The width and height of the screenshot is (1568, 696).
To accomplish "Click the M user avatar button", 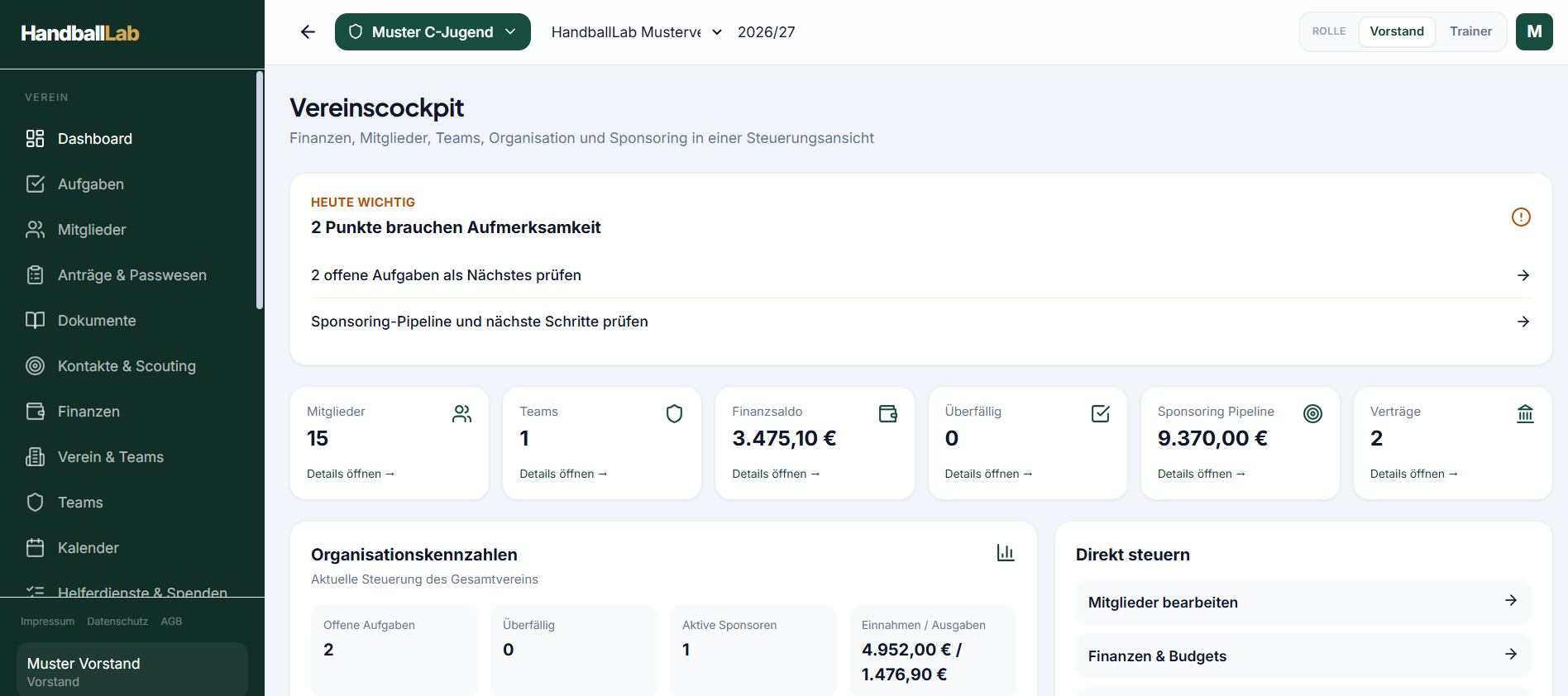I will [1534, 32].
